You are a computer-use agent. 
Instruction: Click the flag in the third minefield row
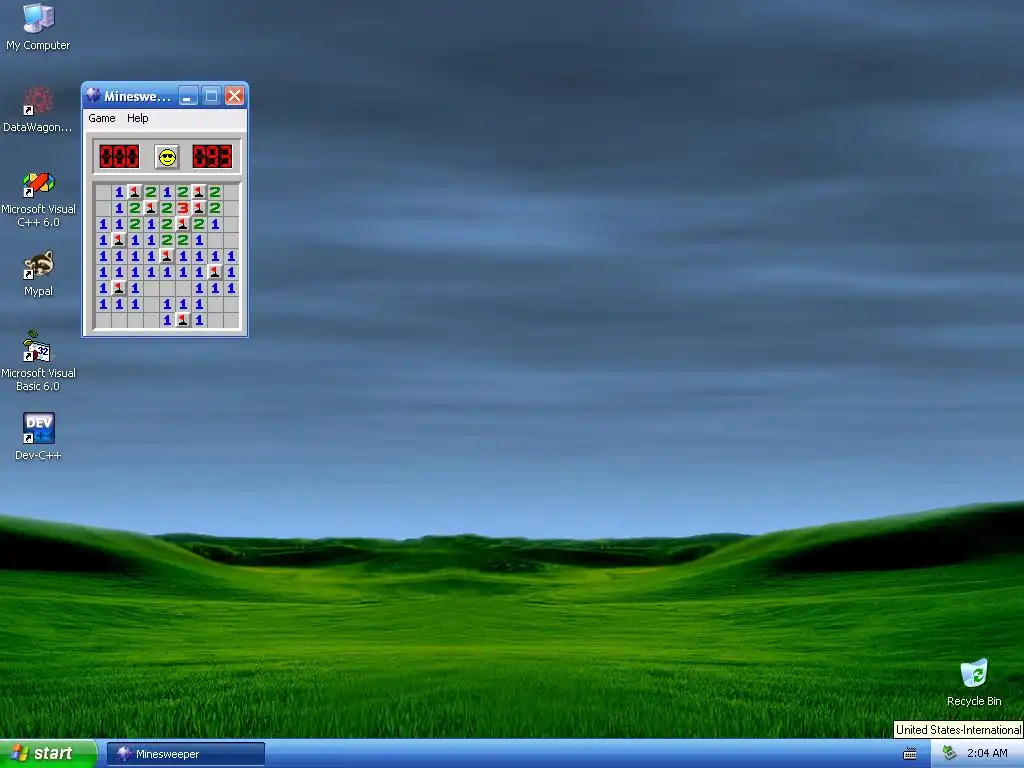(x=183, y=224)
